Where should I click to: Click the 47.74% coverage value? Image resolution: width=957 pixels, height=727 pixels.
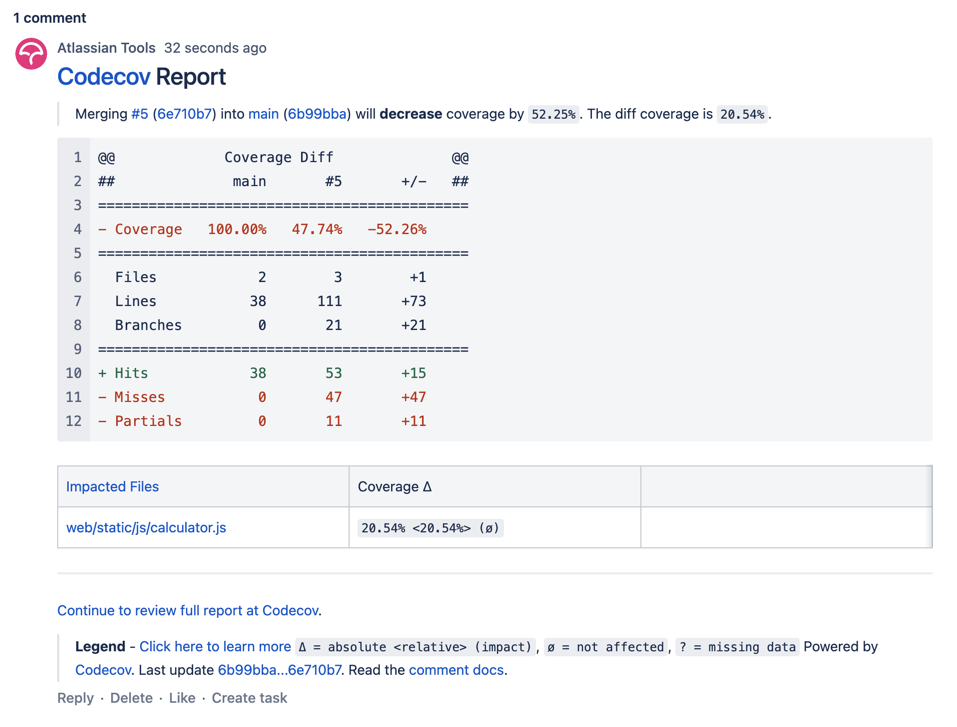coord(317,230)
